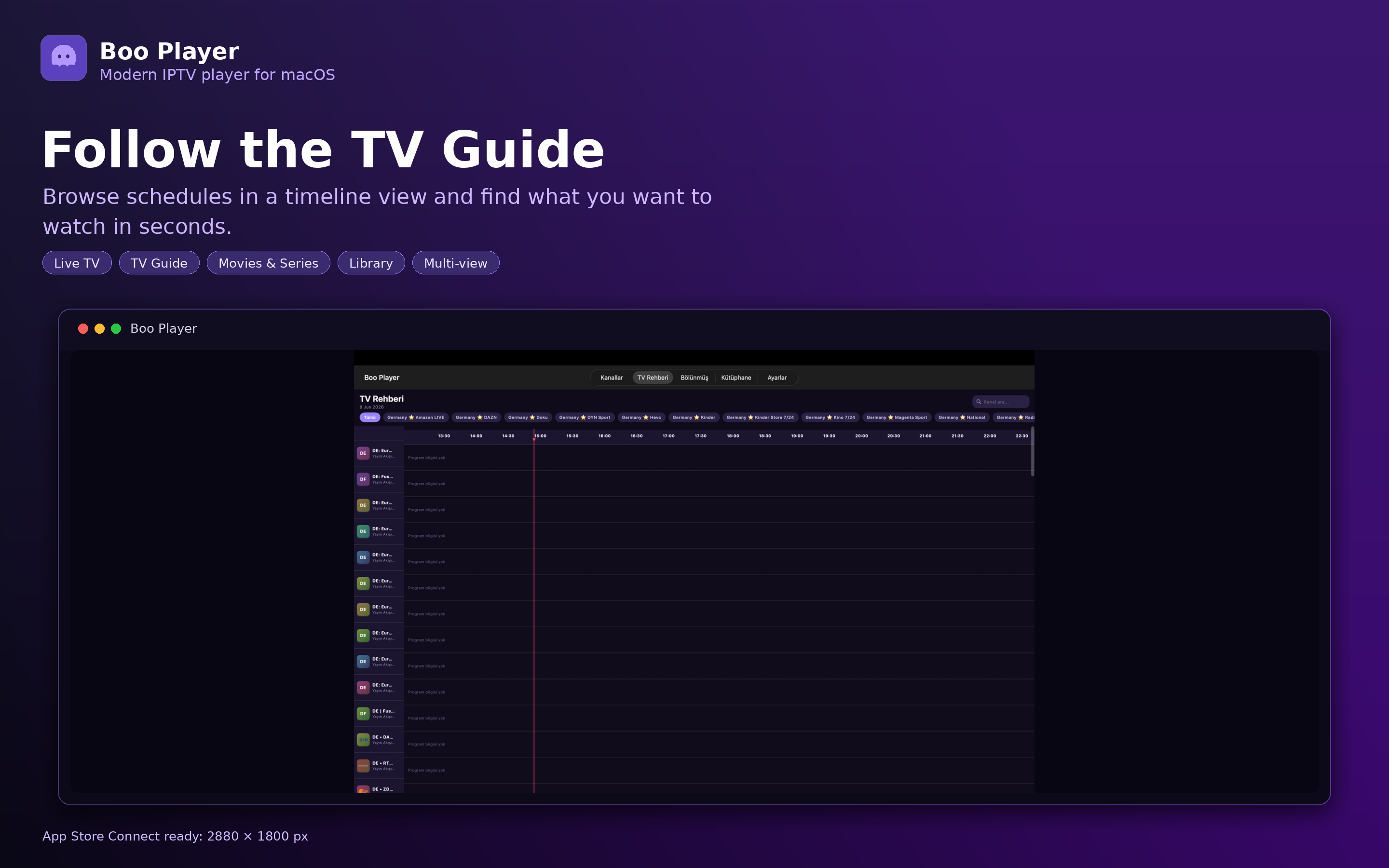Click the Live TV pill

tap(77, 263)
